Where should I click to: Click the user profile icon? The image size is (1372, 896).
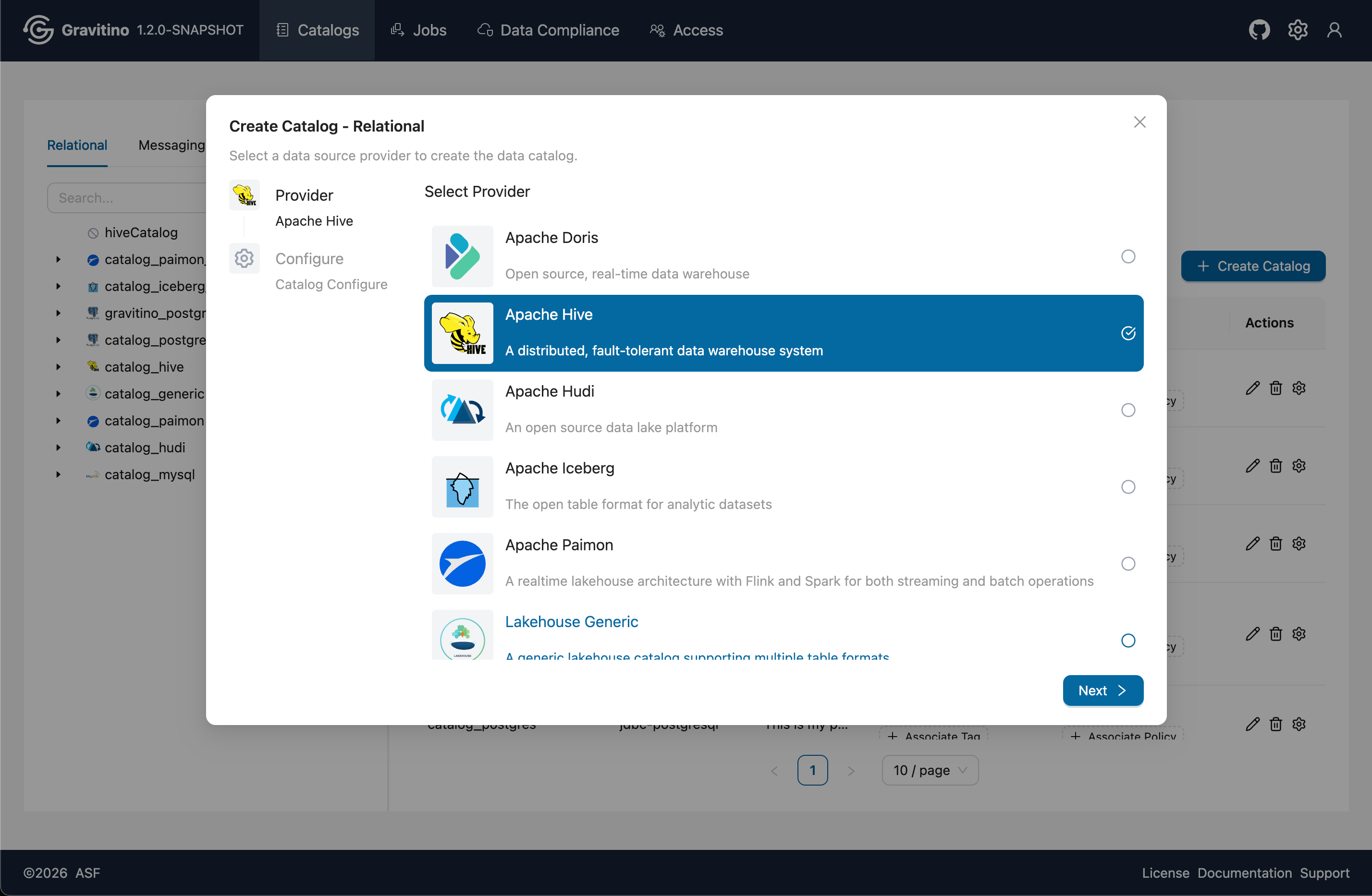tap(1334, 30)
